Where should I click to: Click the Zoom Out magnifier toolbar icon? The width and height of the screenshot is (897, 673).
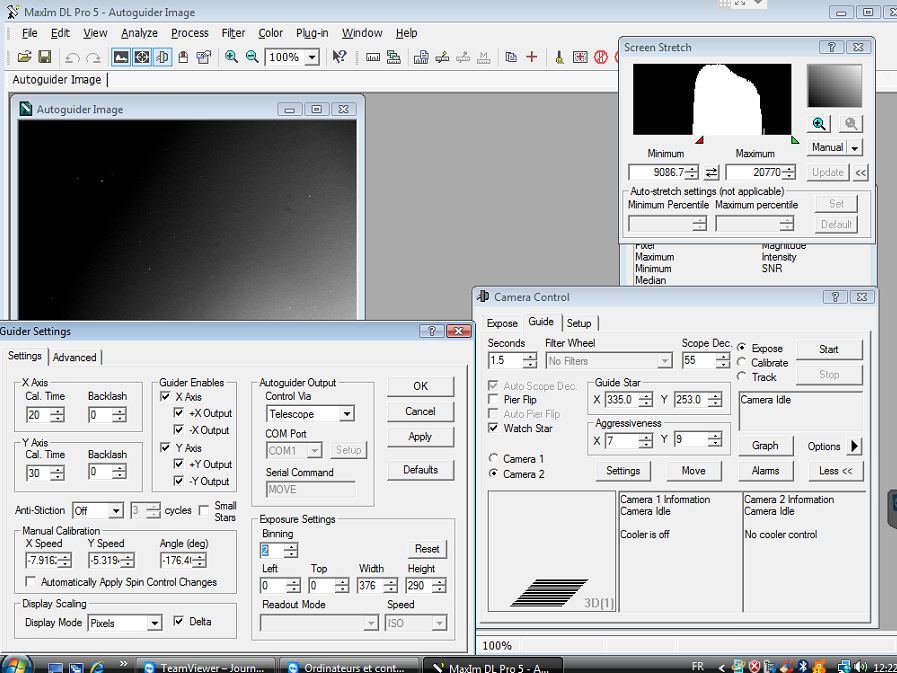pos(252,57)
